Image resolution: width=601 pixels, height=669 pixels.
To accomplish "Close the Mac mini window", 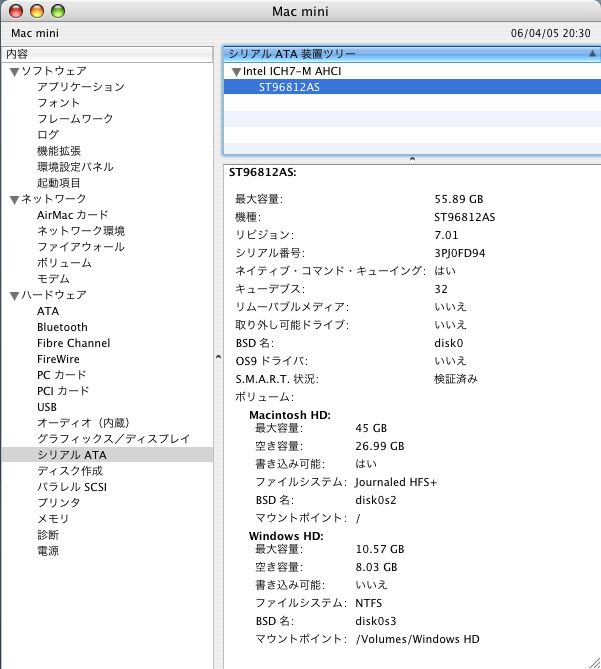I will [16, 11].
